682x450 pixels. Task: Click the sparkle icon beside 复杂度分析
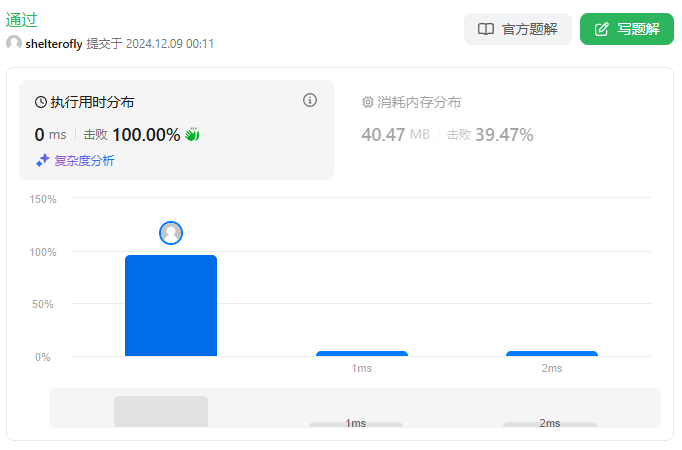(x=43, y=160)
